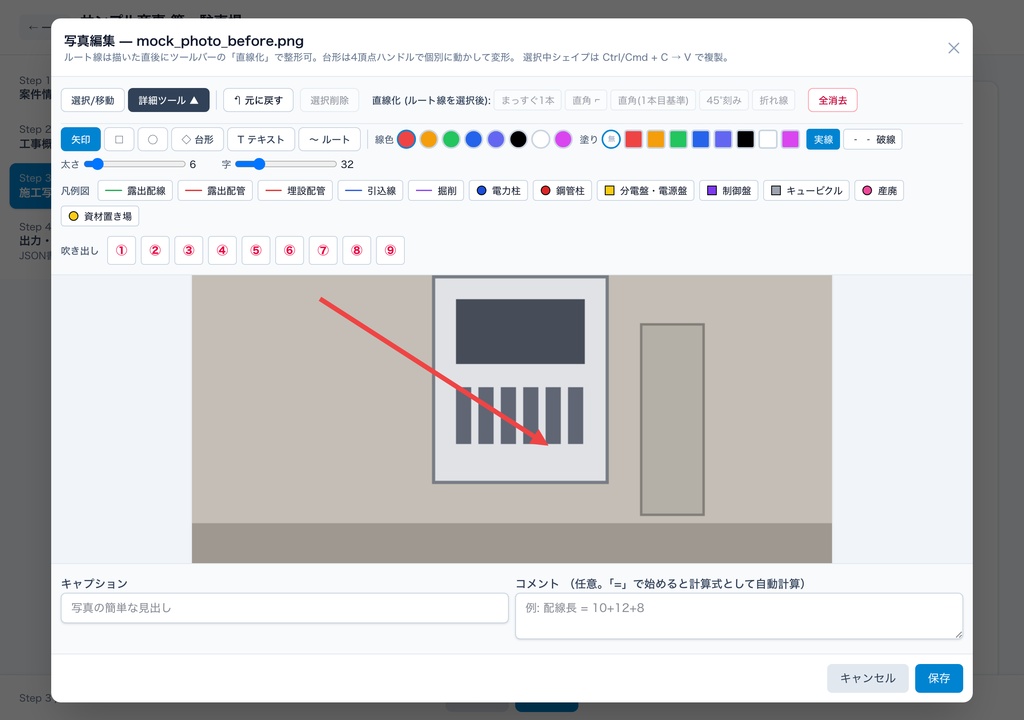Add 露出配管 legend line
The image size is (1024, 720).
point(216,191)
